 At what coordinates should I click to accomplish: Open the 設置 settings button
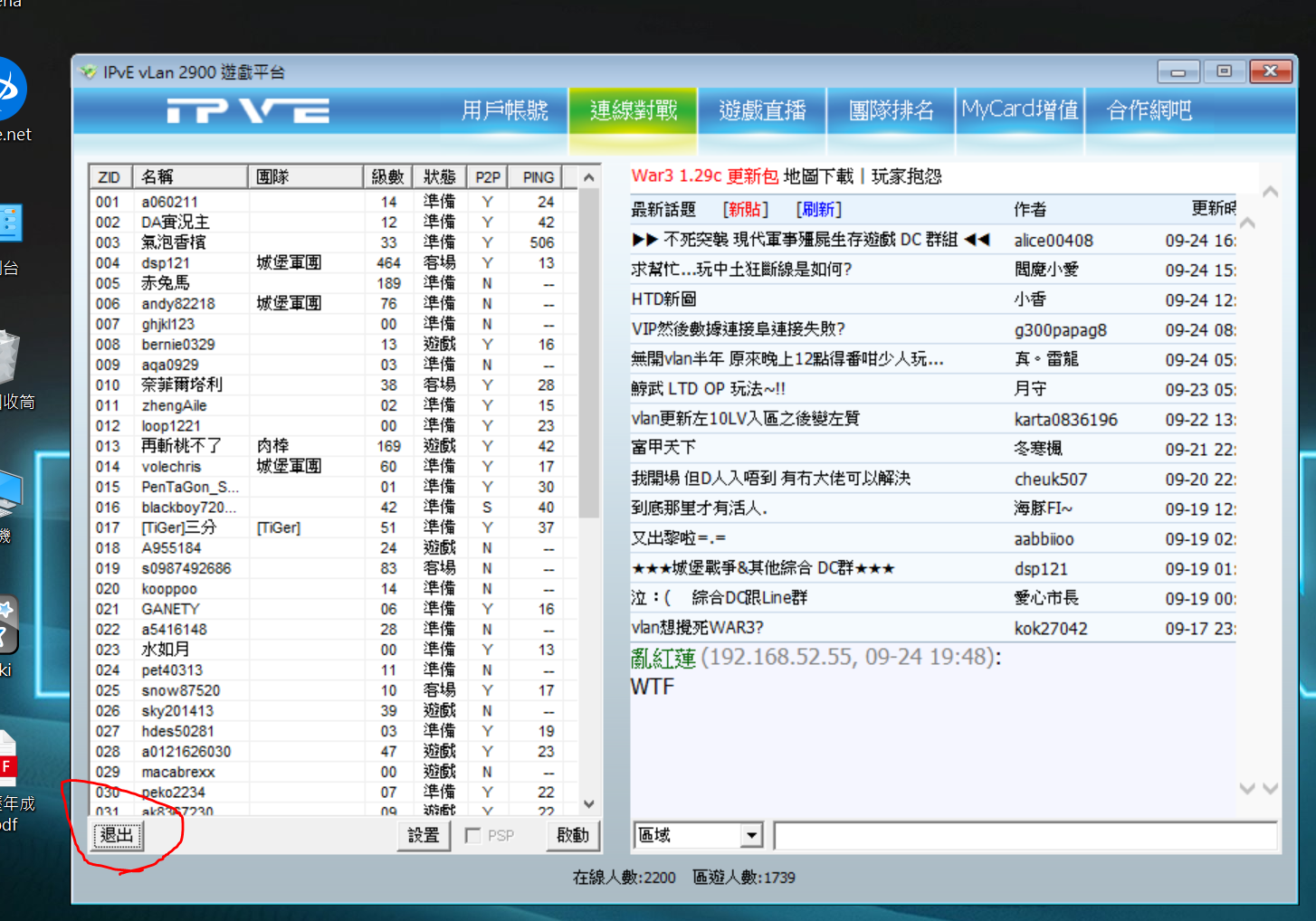[424, 835]
